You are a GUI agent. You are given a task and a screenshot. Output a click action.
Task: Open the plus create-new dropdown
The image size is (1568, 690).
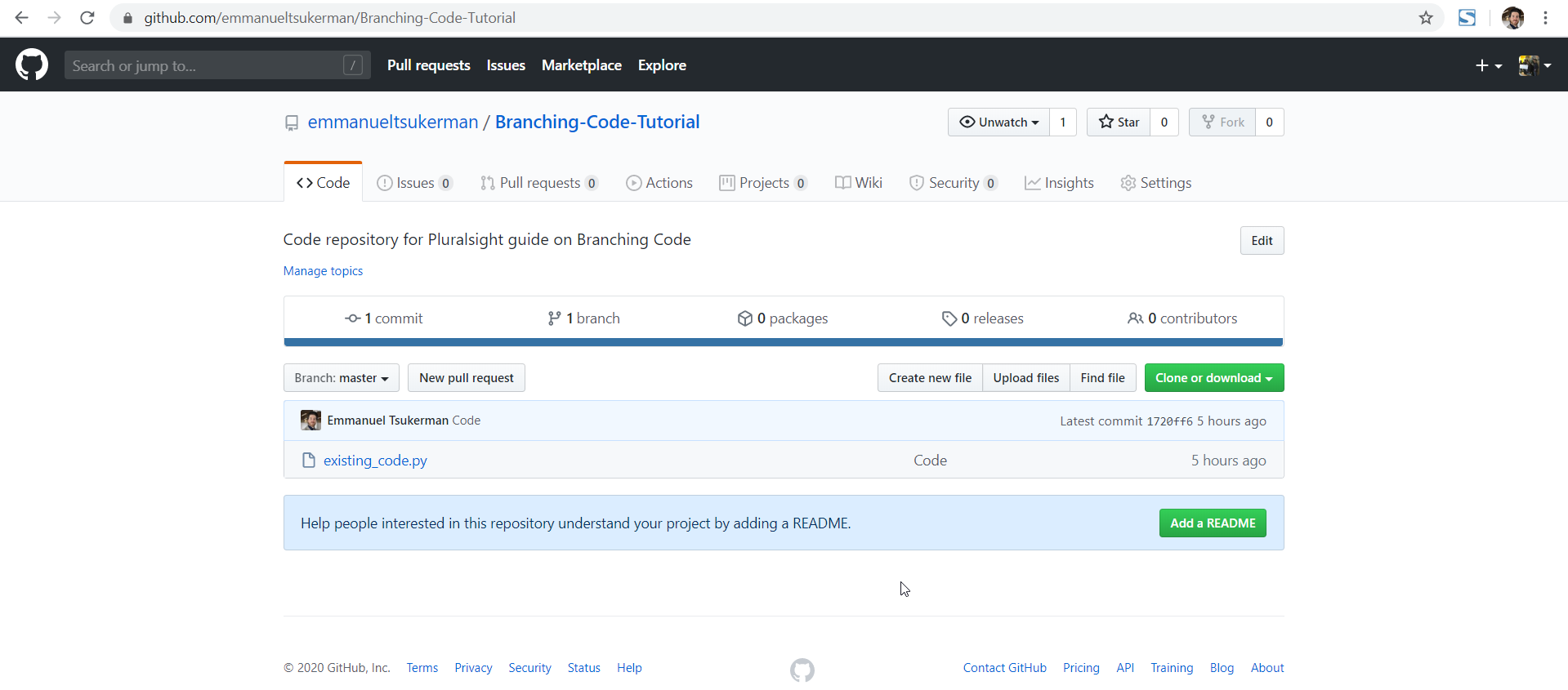click(x=1489, y=65)
